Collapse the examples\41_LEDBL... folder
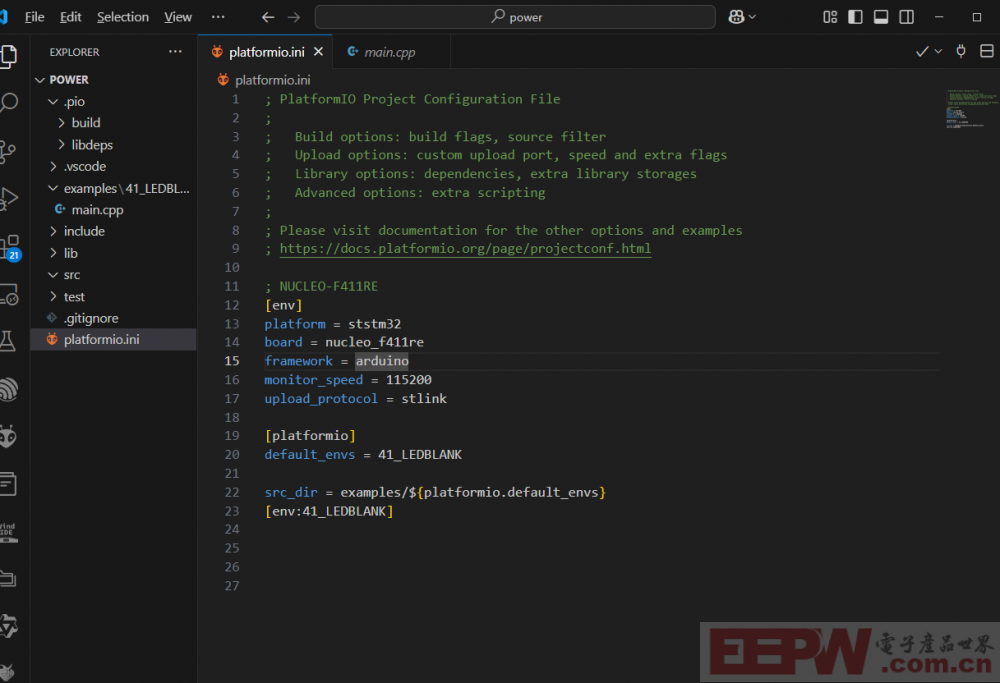The height and width of the screenshot is (683, 1000). click(114, 188)
